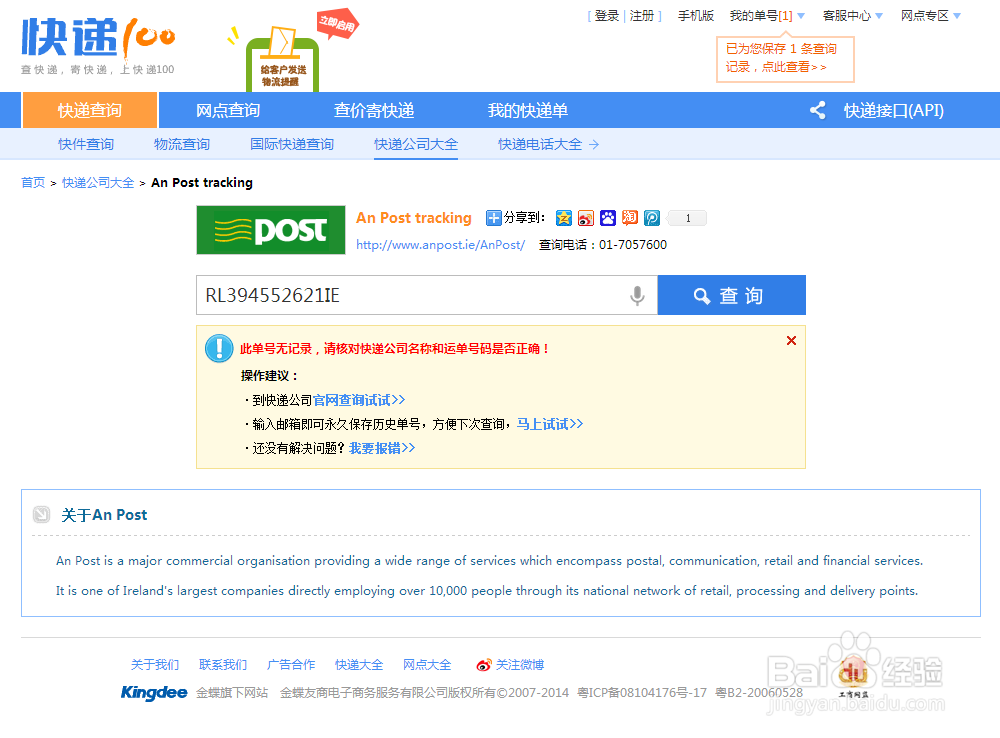Share to Baidu via paw icon
Screen dimensions: 1000x738
tap(607, 217)
